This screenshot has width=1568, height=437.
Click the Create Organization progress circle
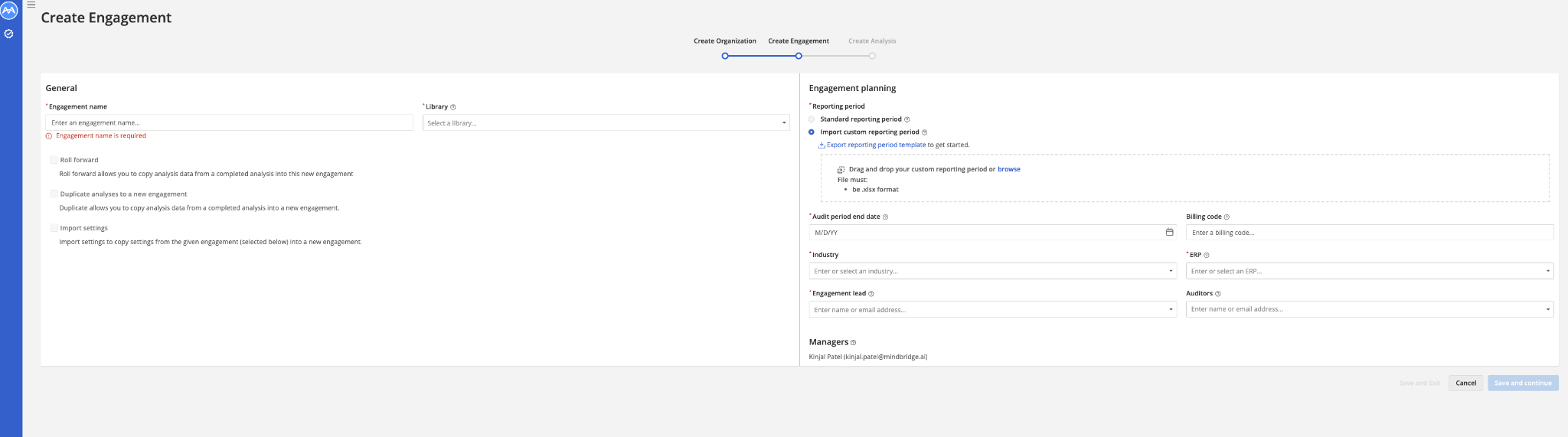pyautogui.click(x=725, y=56)
